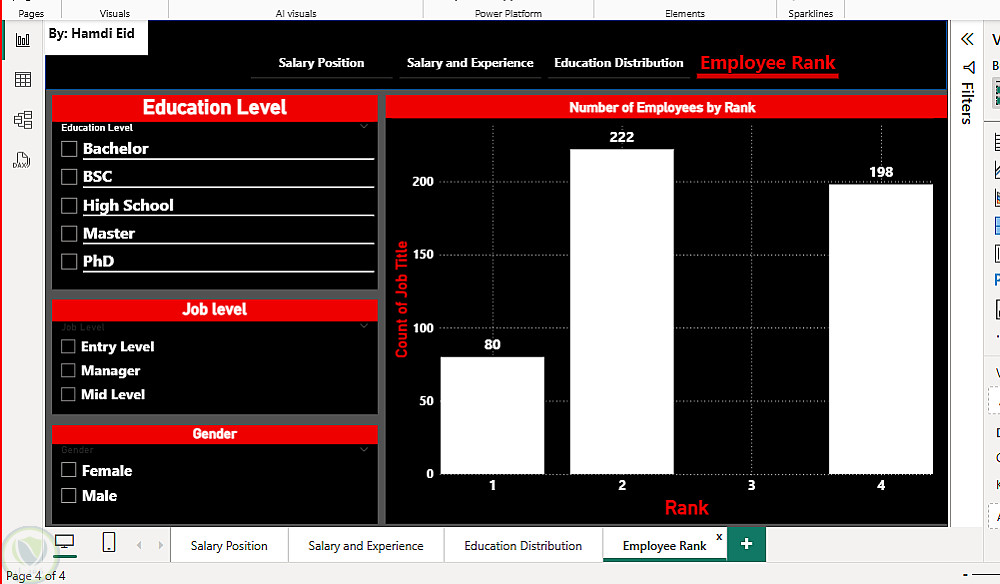
Task: Click the 198 data label
Action: coord(881,172)
